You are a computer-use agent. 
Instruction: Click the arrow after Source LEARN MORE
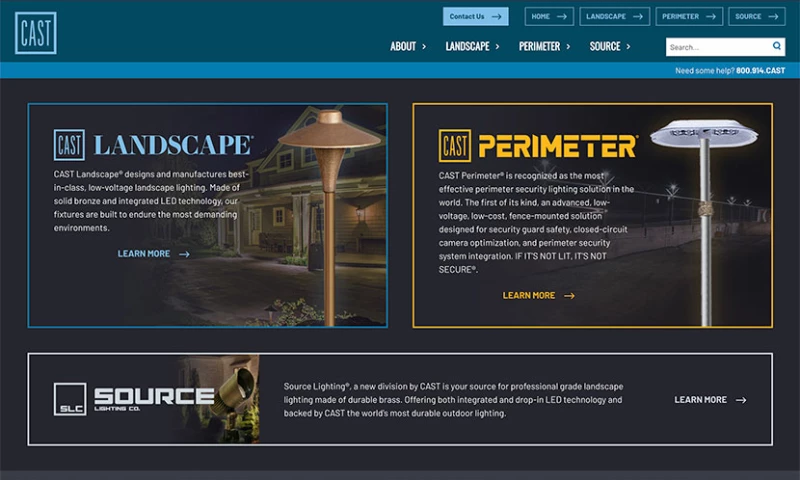point(741,400)
